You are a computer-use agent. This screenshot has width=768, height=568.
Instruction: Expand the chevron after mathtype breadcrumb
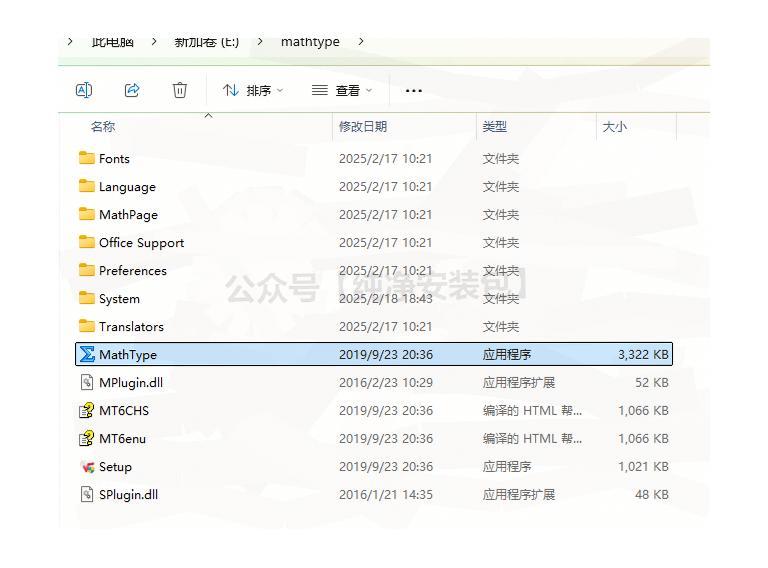[361, 42]
